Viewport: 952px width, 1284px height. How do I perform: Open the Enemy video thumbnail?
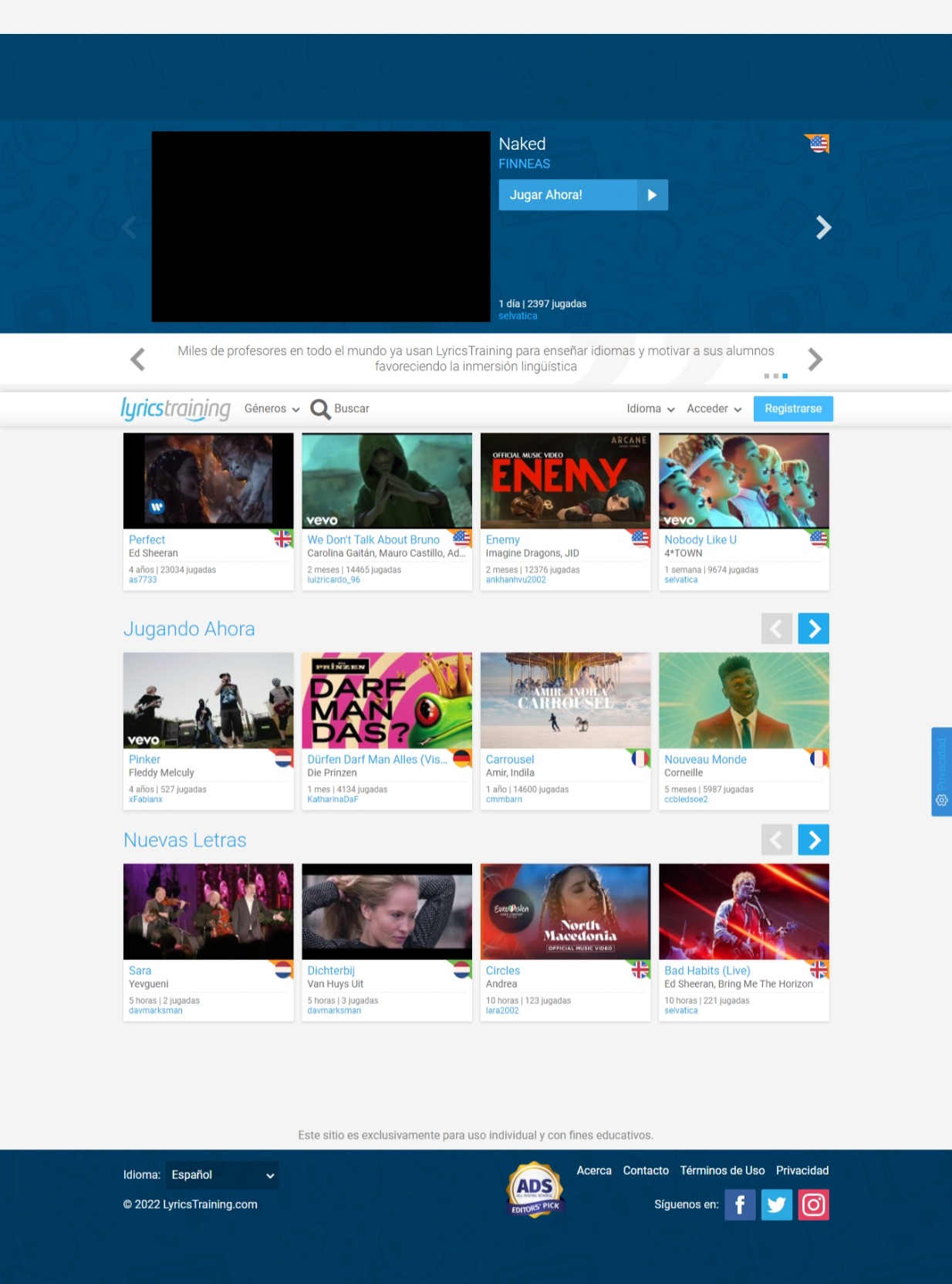tap(565, 481)
